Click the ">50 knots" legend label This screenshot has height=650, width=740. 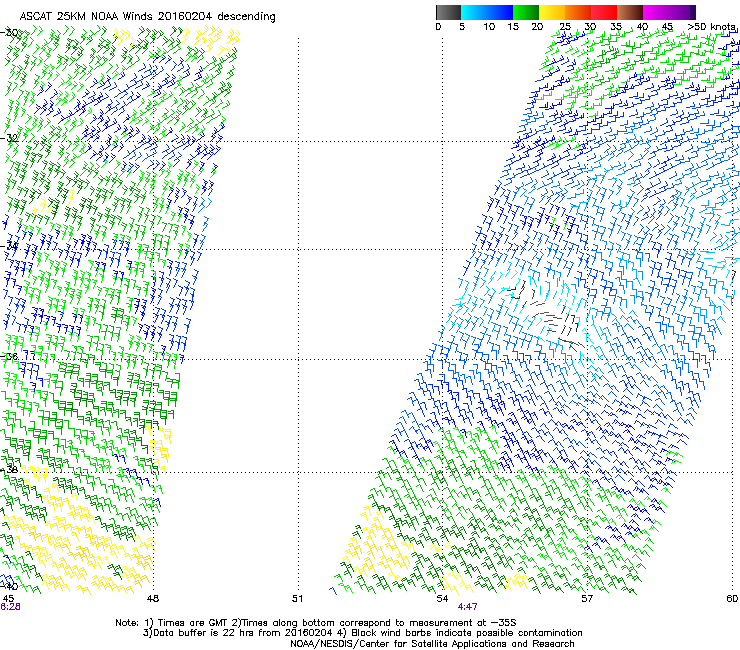point(711,26)
